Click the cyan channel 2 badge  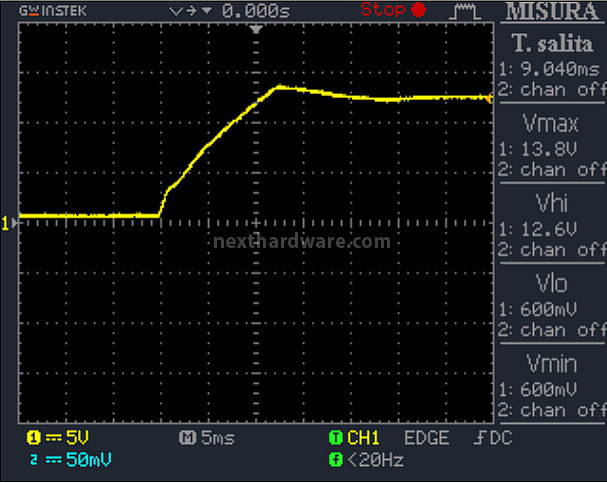pyautogui.click(x=34, y=460)
